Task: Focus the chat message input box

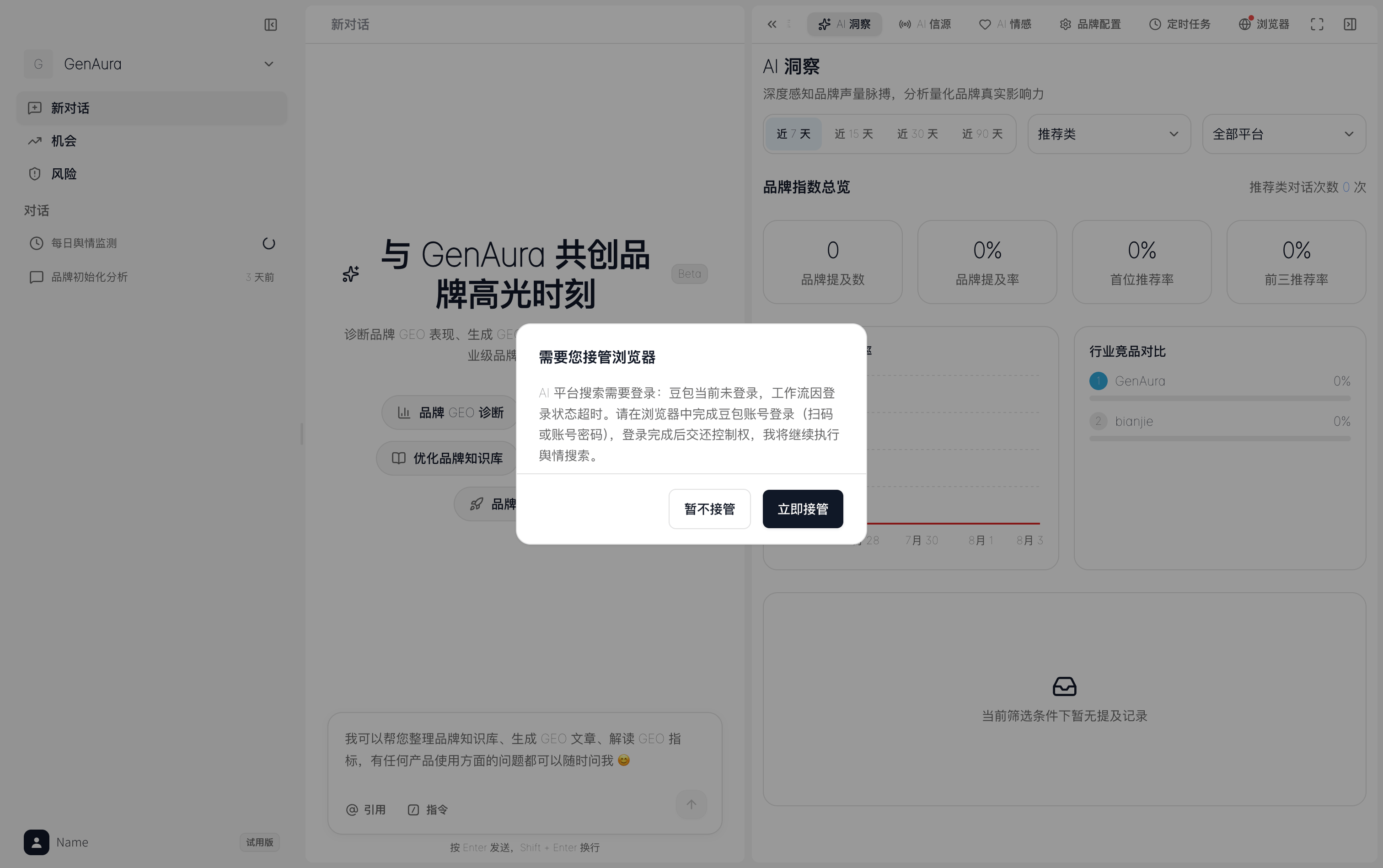Action: (525, 750)
